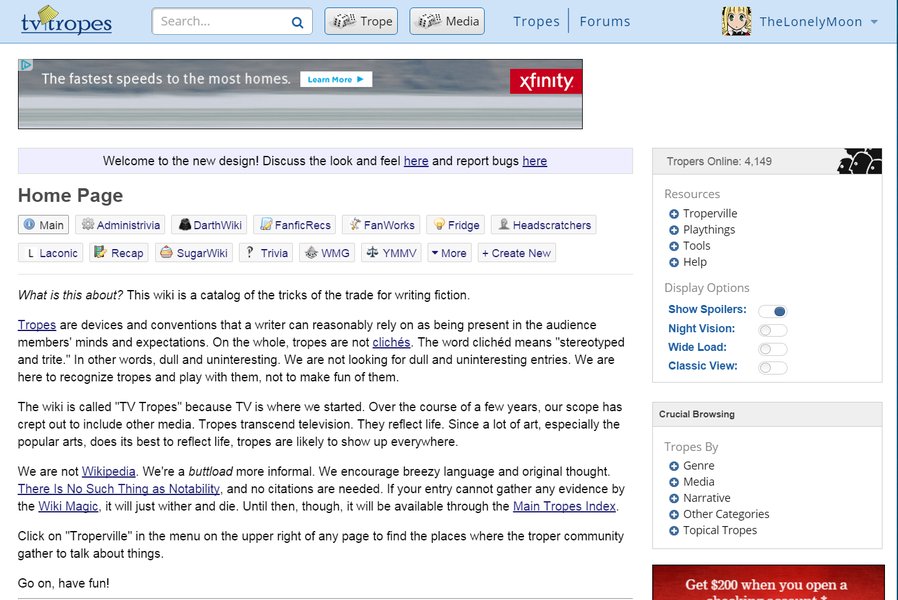Enable the Night Vision switch
The image size is (898, 600).
773,330
